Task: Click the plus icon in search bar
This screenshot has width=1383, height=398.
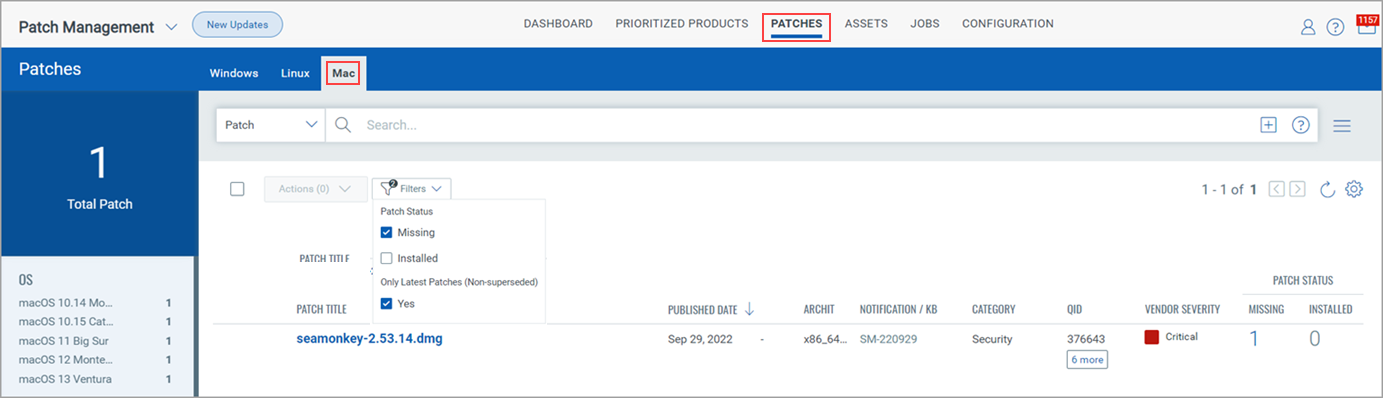Action: click(1268, 125)
